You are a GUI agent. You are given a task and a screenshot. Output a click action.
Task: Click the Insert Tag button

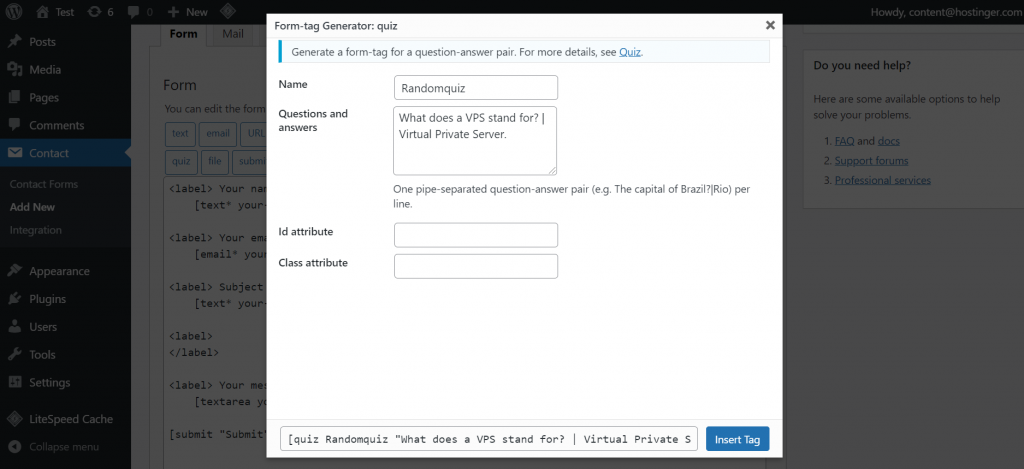pos(737,439)
